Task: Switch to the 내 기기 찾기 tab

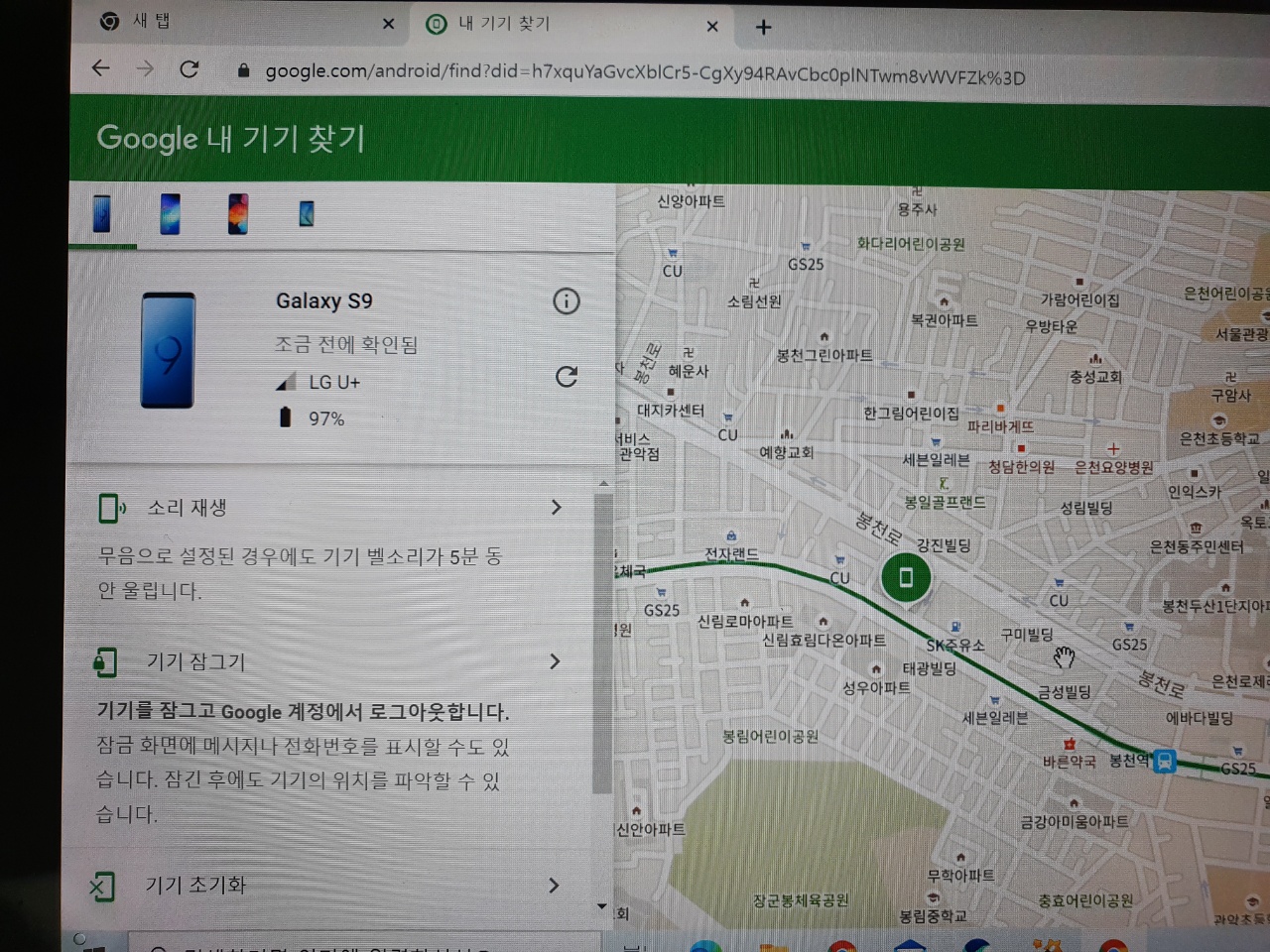Action: click(x=571, y=24)
